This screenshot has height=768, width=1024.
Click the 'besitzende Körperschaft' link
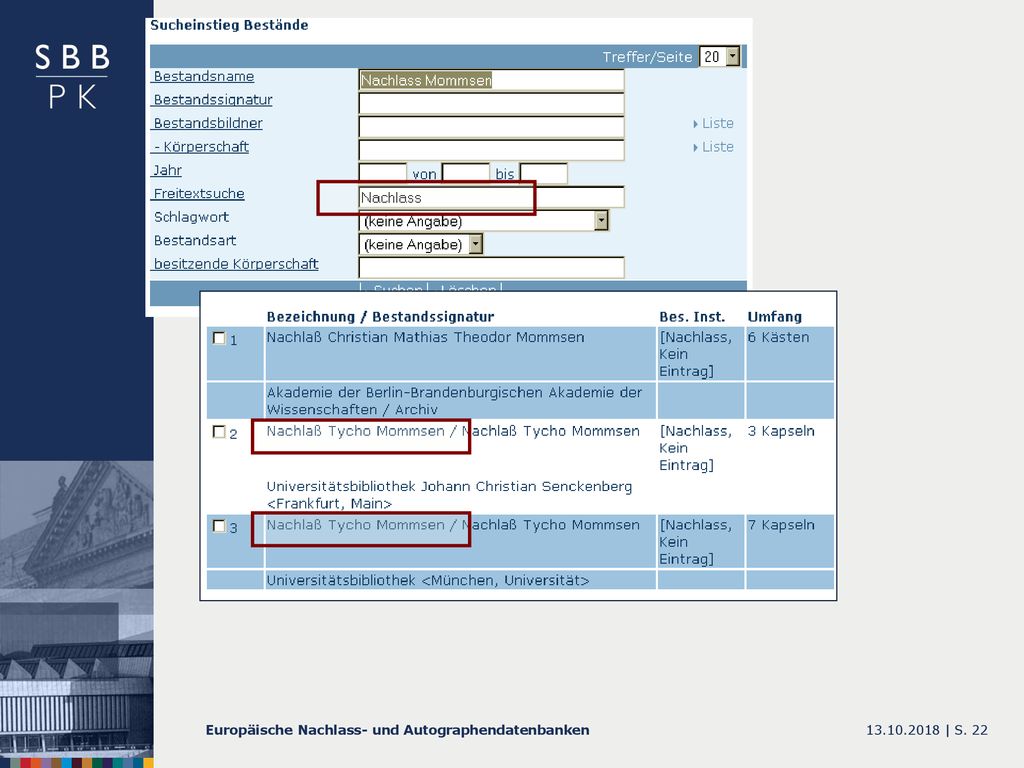(235, 264)
